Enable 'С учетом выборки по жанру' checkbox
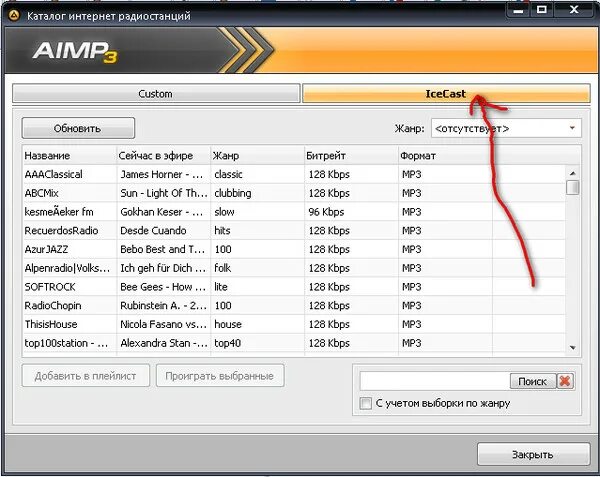Image resolution: width=600 pixels, height=477 pixels. pyautogui.click(x=365, y=403)
